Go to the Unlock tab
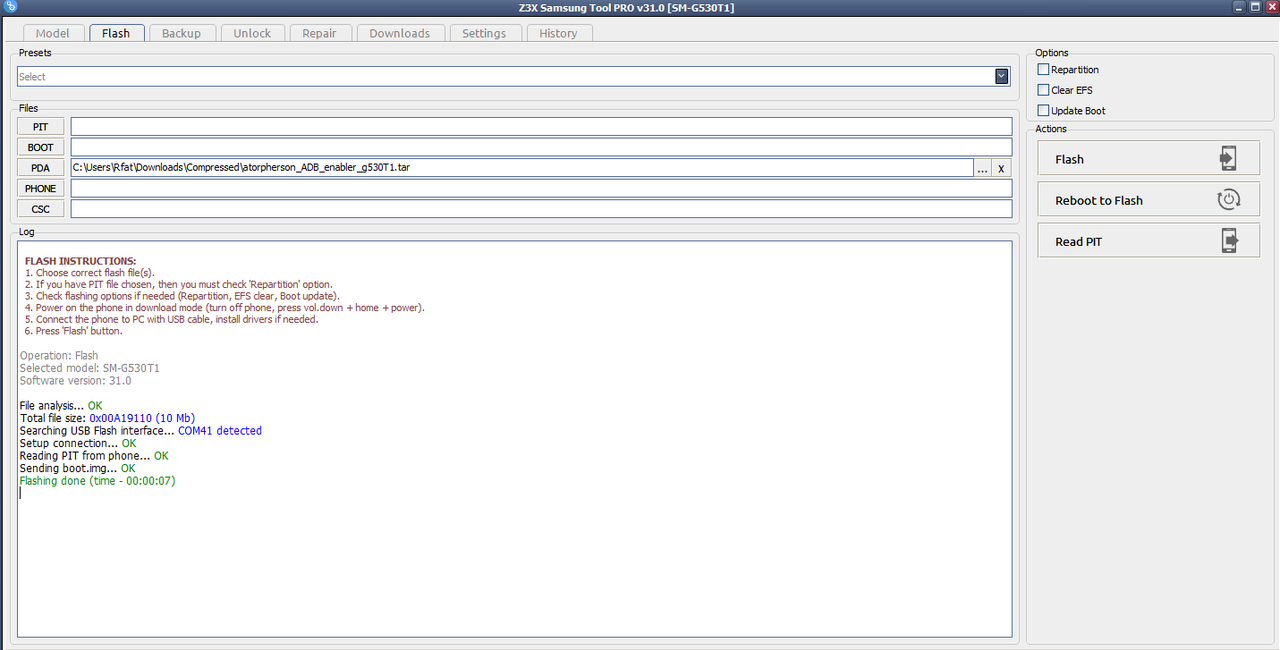This screenshot has height=650, width=1280. (x=252, y=33)
